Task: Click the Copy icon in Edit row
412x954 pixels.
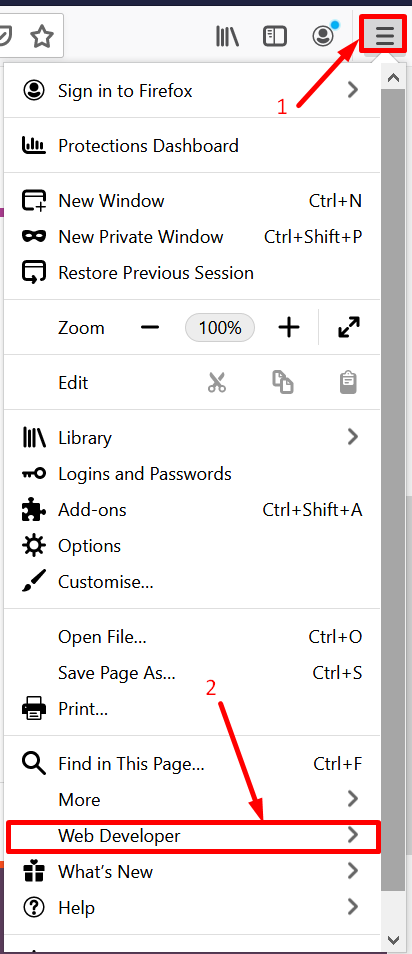Action: click(x=282, y=382)
